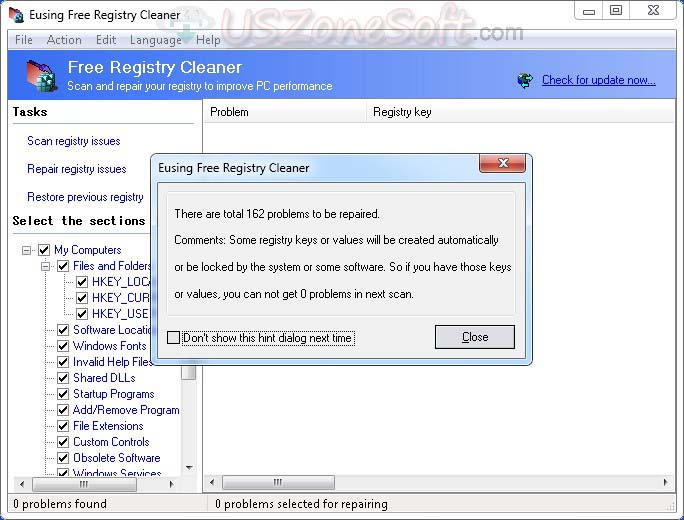The width and height of the screenshot is (684, 520).
Task: Uncheck File Extensions checkbox
Action: [63, 426]
